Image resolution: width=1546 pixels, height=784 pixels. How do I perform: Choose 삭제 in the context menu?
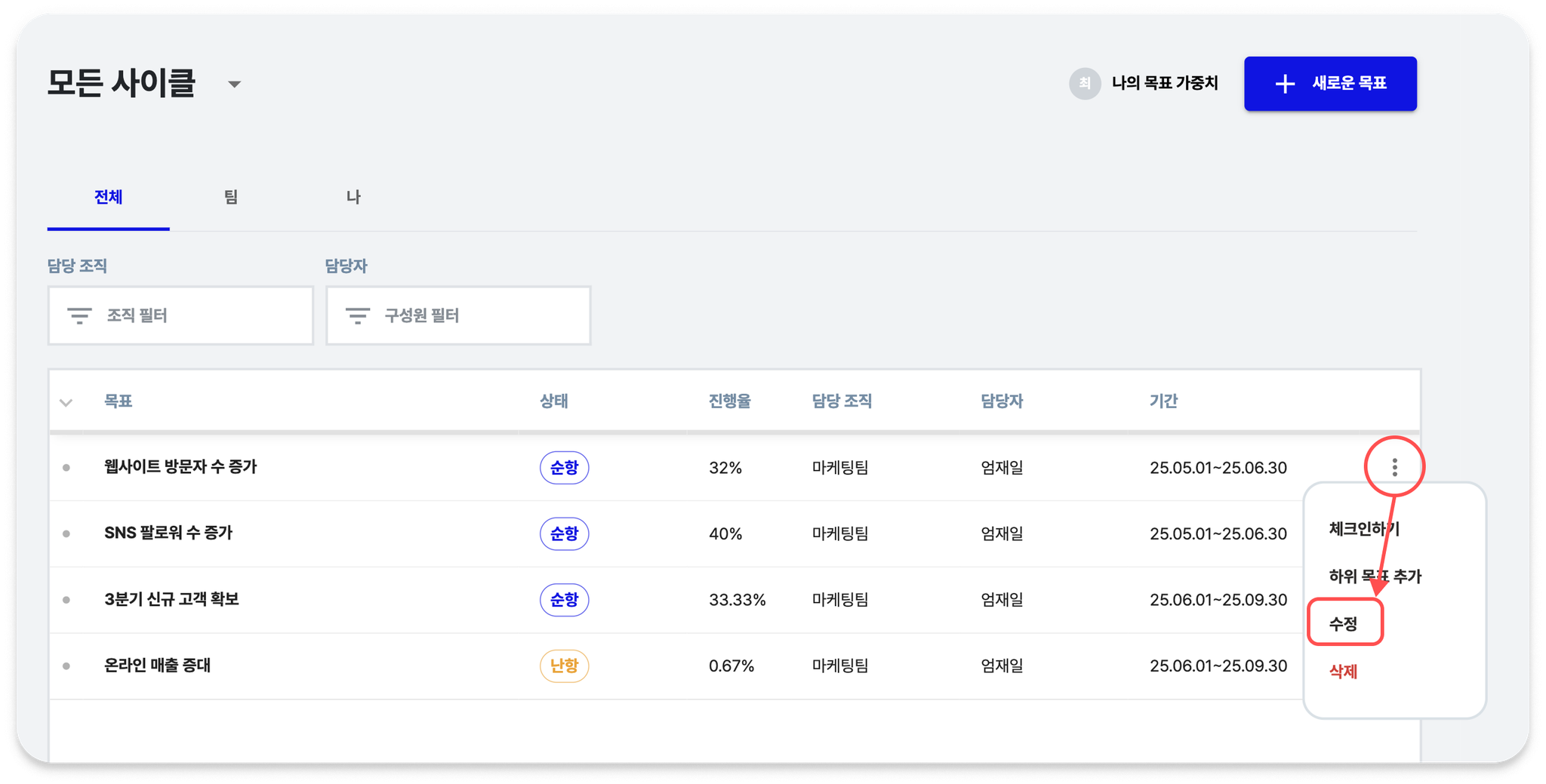click(x=1343, y=672)
